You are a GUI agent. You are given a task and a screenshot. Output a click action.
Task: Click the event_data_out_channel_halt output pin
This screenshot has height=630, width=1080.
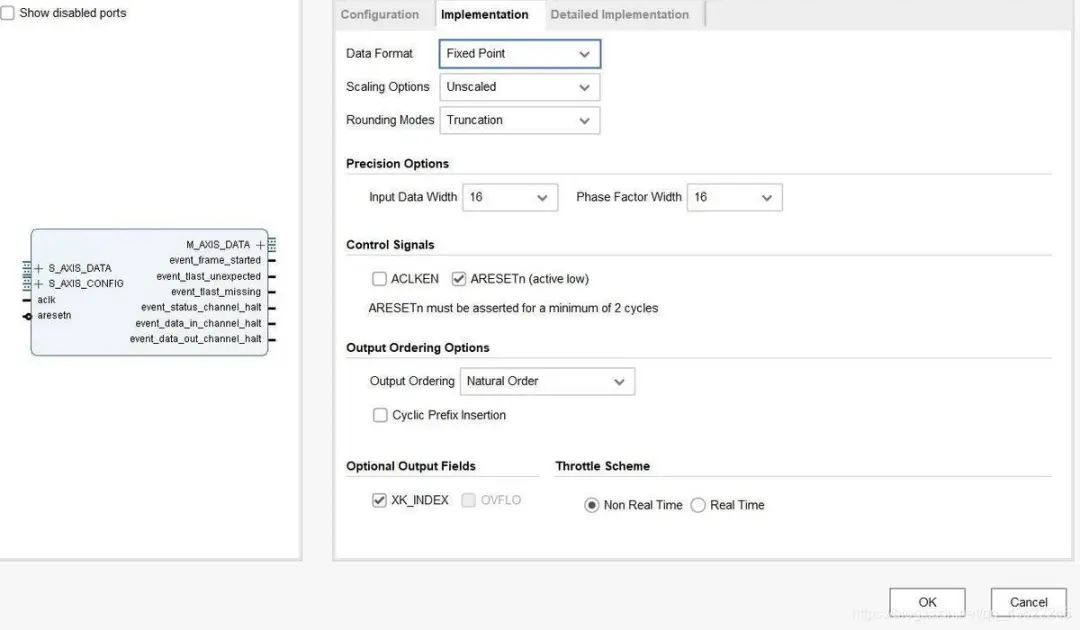click(x=271, y=339)
